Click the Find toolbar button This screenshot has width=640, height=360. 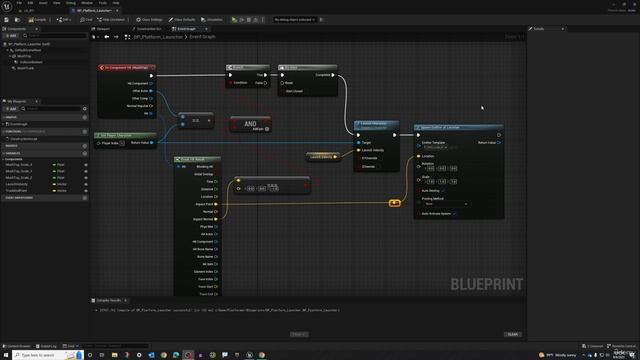(x=86, y=20)
